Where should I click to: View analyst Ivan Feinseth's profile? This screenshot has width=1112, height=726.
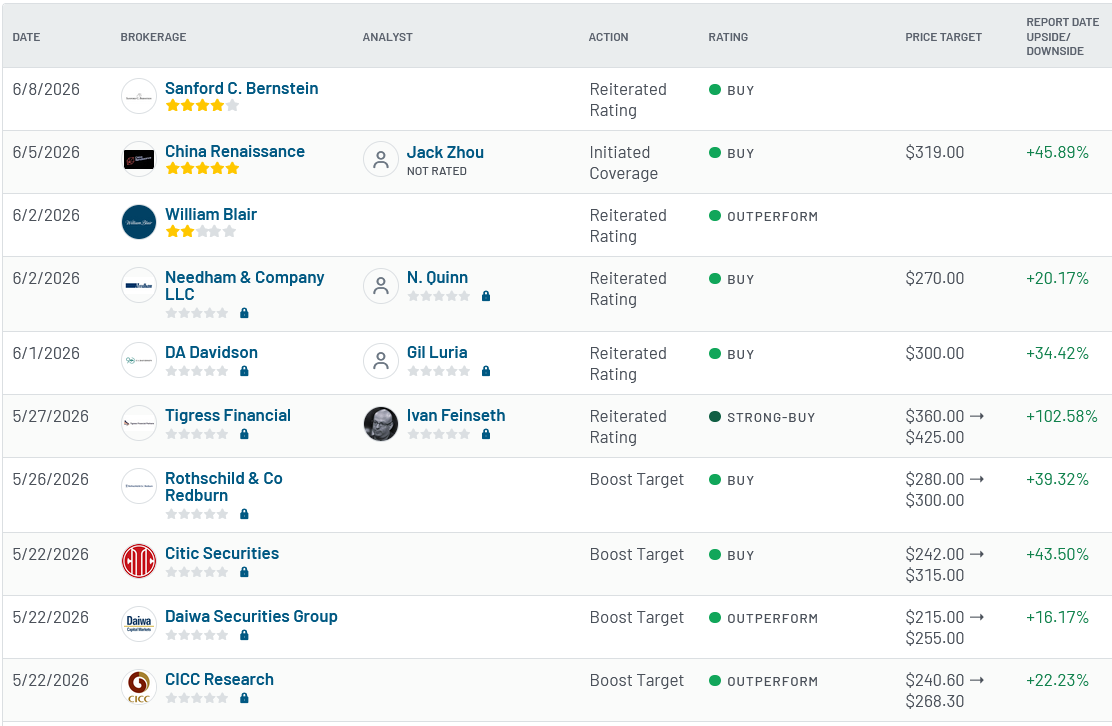(x=456, y=415)
